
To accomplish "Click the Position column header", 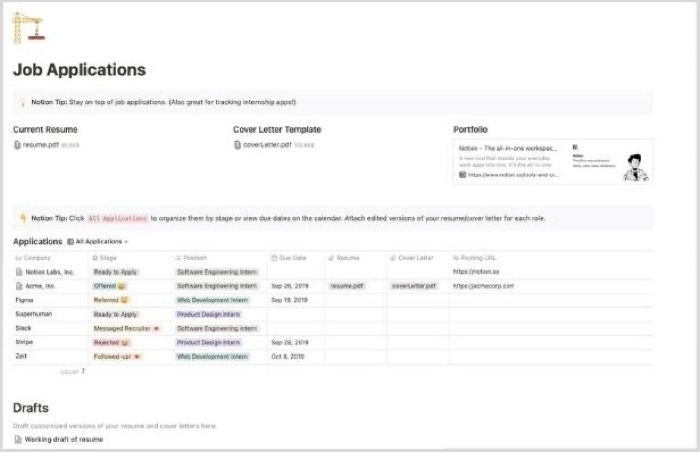I will pyautogui.click(x=220, y=258).
